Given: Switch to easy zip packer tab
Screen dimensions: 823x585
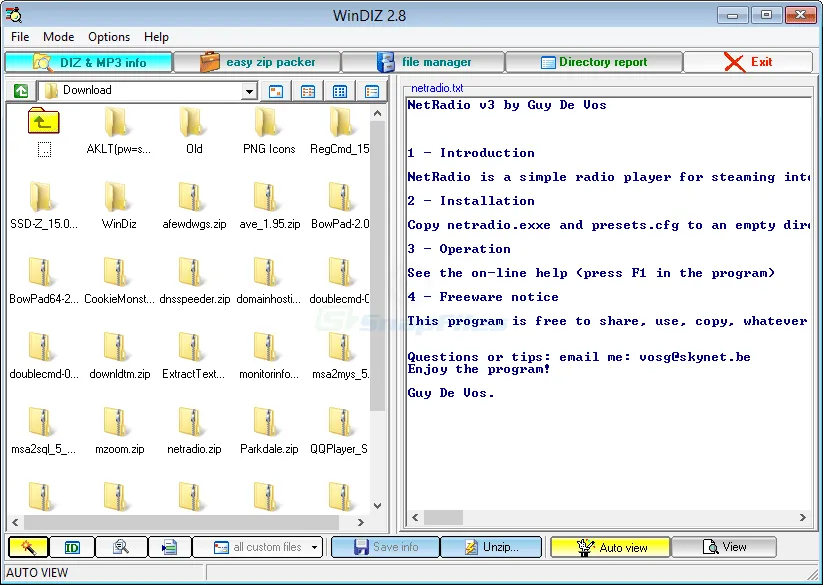Looking at the screenshot, I should pos(257,62).
